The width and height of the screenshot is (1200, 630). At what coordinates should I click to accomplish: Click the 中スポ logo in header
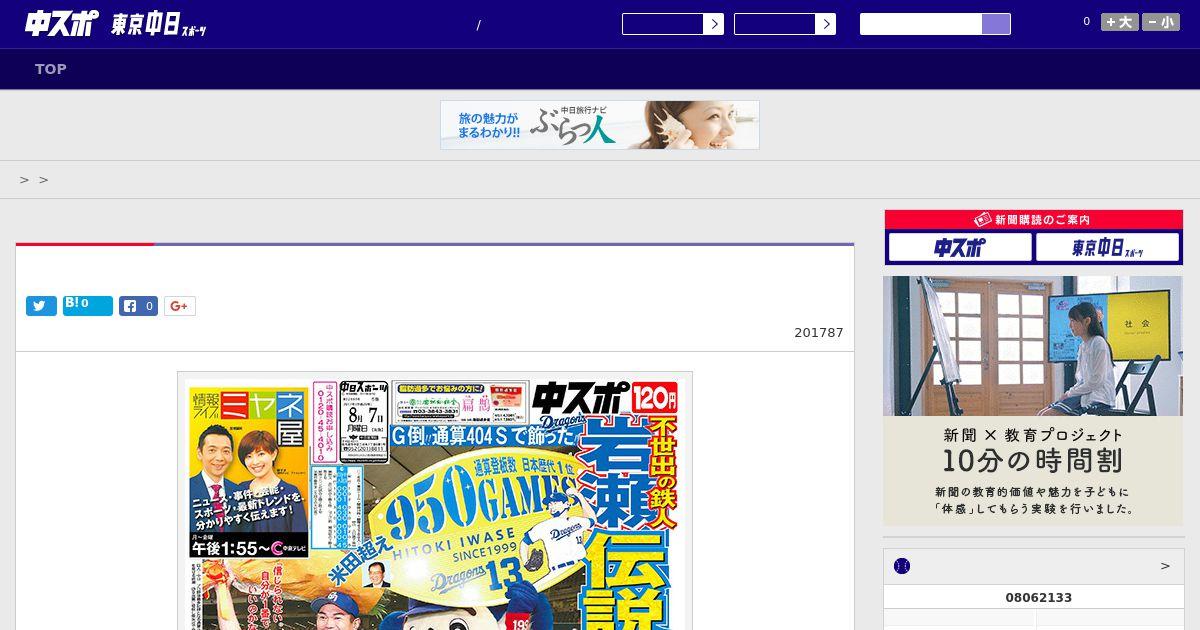[x=62, y=24]
